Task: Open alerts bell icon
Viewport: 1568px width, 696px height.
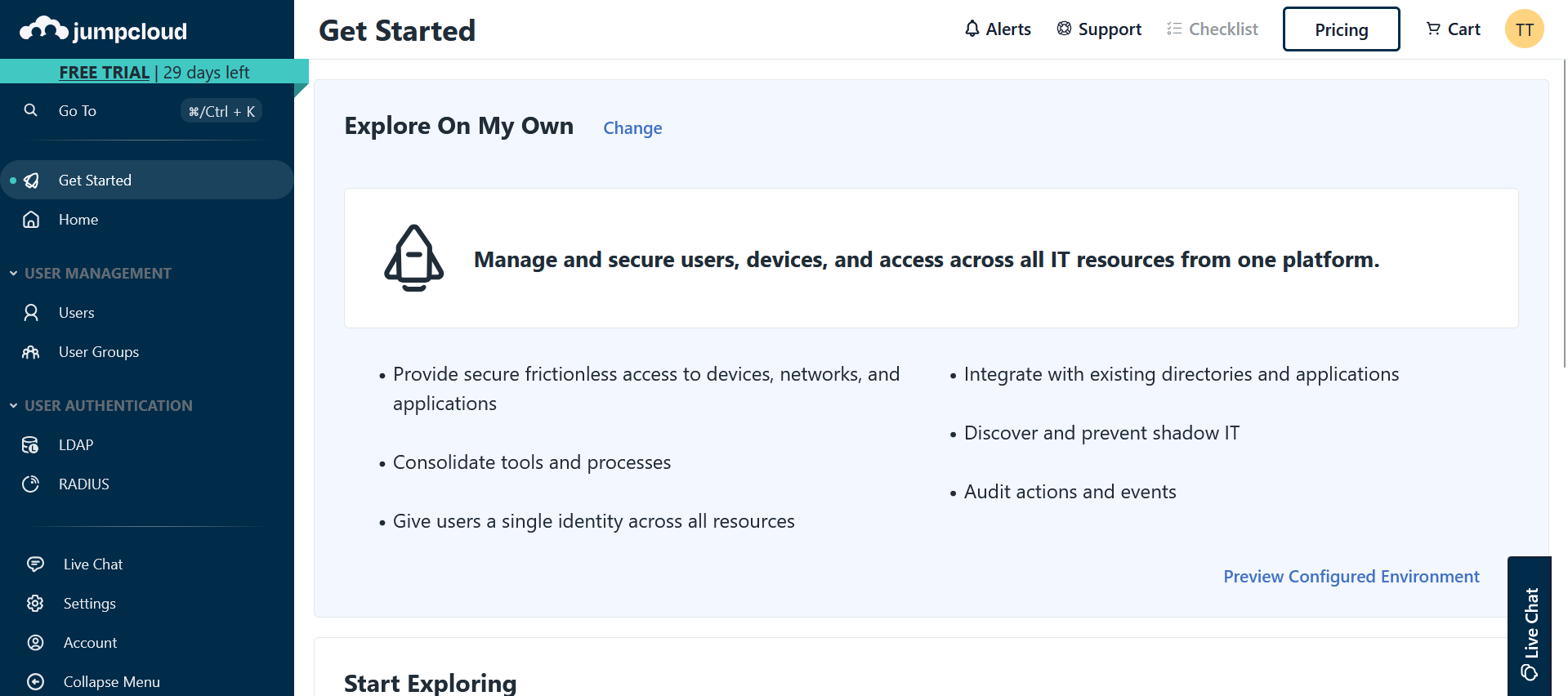Action: click(x=972, y=29)
